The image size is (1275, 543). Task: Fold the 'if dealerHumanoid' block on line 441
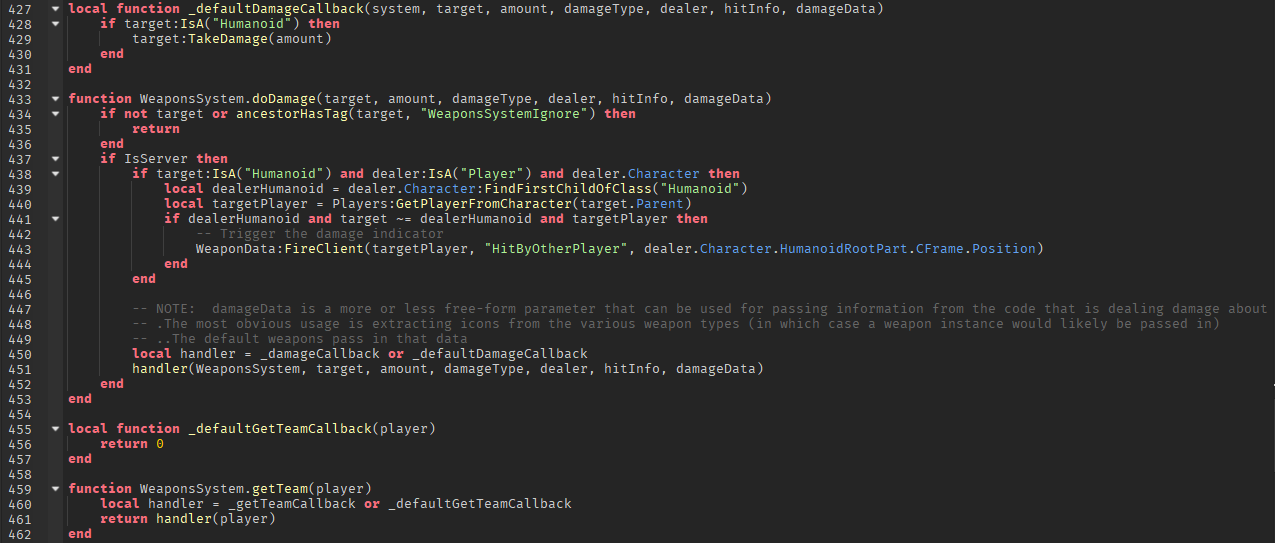[x=54, y=218]
